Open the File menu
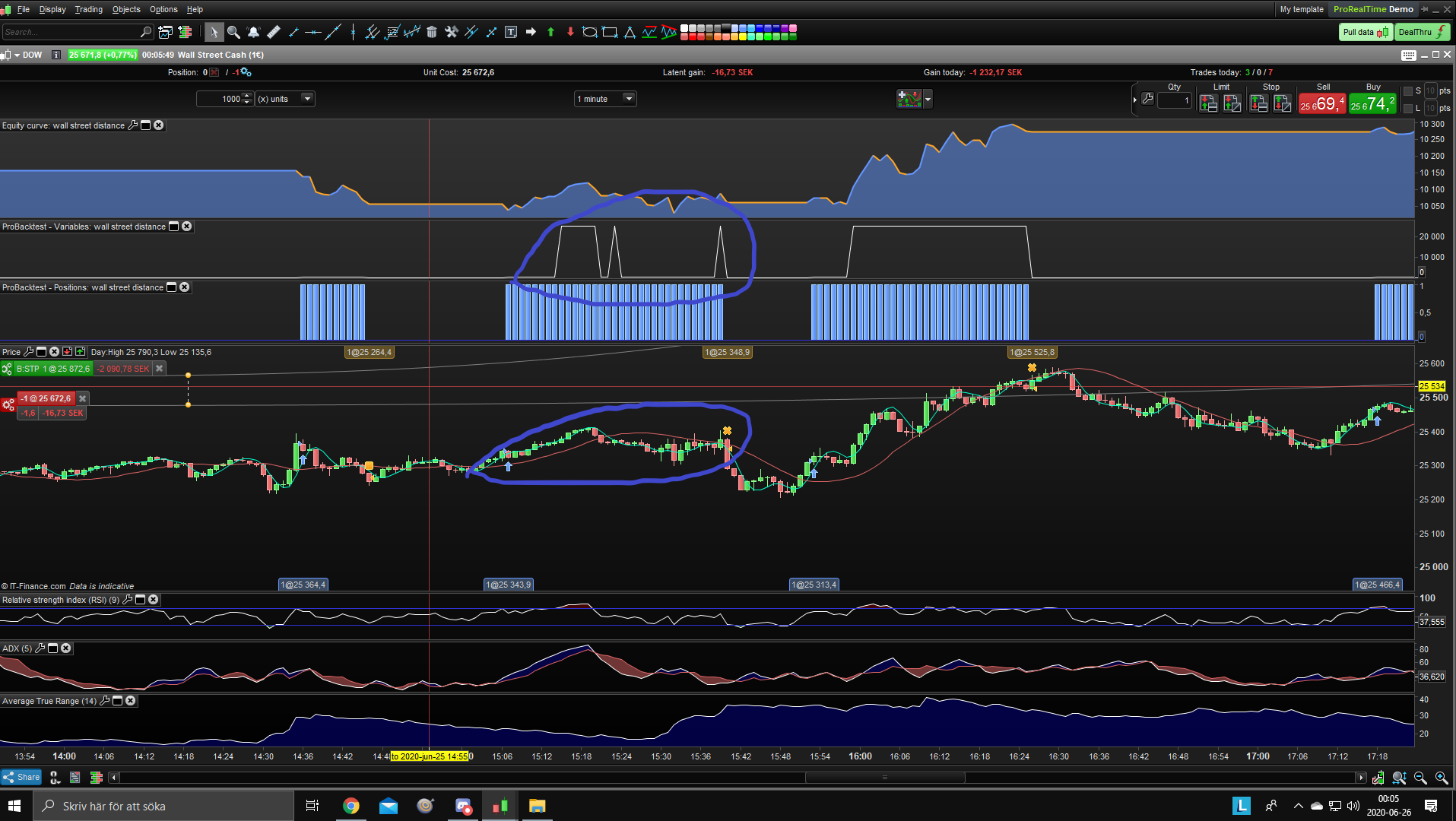The width and height of the screenshot is (1456, 821). pyautogui.click(x=24, y=9)
